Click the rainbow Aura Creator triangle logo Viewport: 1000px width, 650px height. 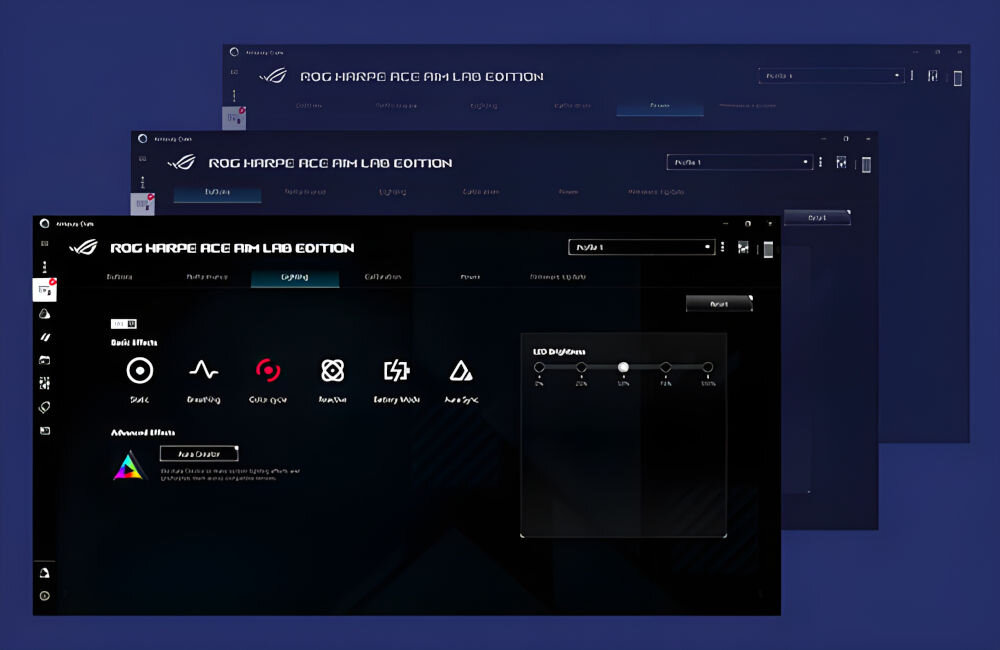click(129, 466)
